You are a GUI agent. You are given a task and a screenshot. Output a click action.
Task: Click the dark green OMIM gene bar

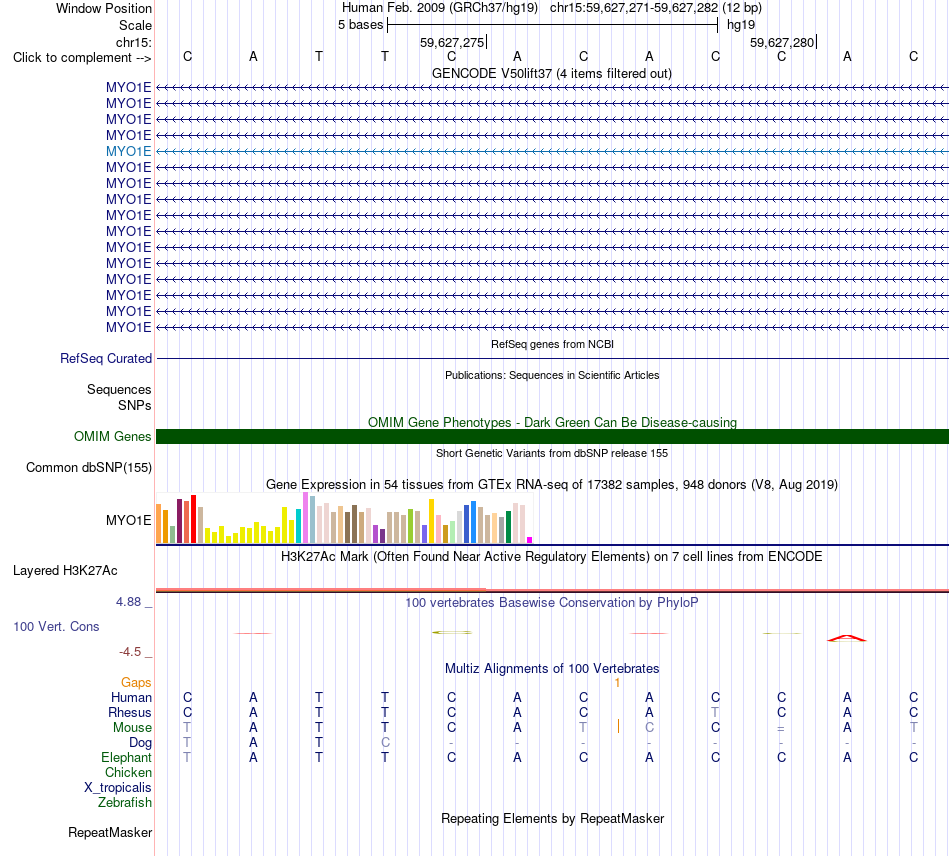552,436
